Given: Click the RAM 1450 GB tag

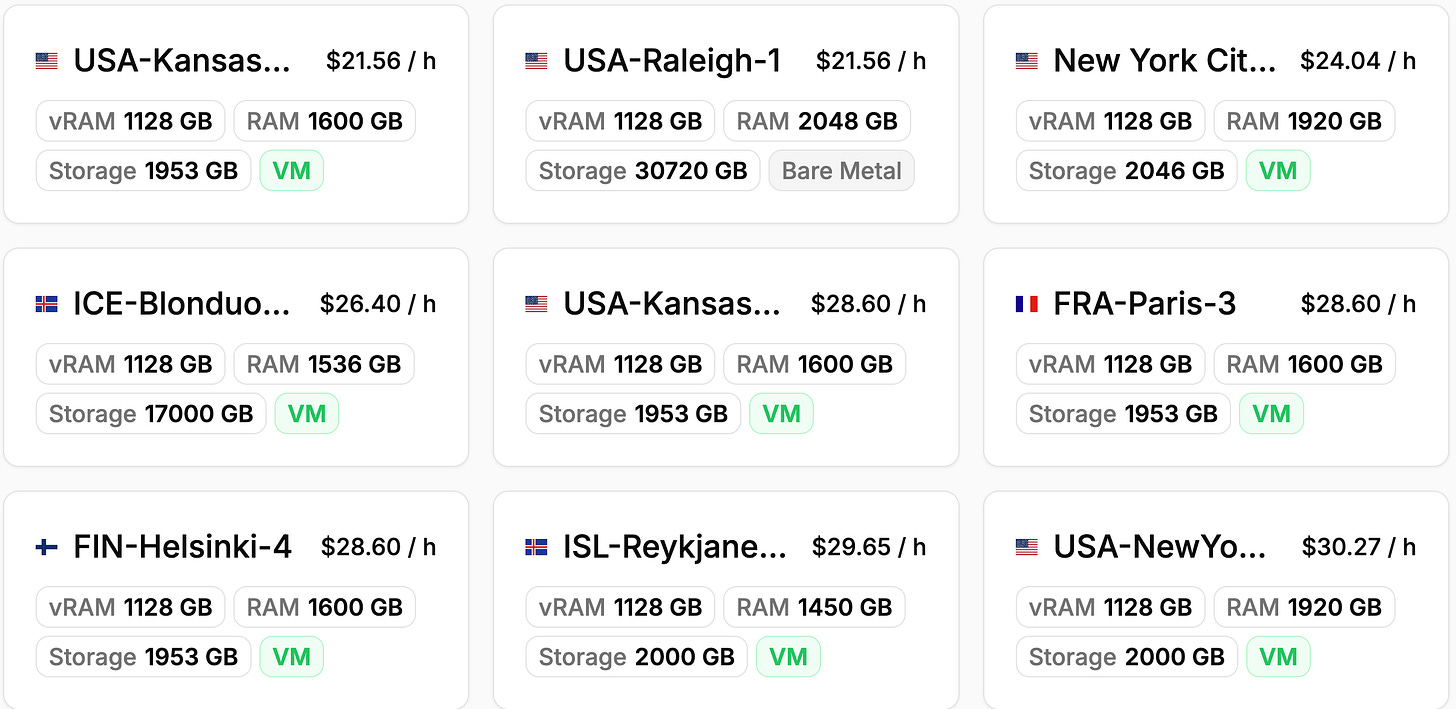Looking at the screenshot, I should (x=814, y=607).
